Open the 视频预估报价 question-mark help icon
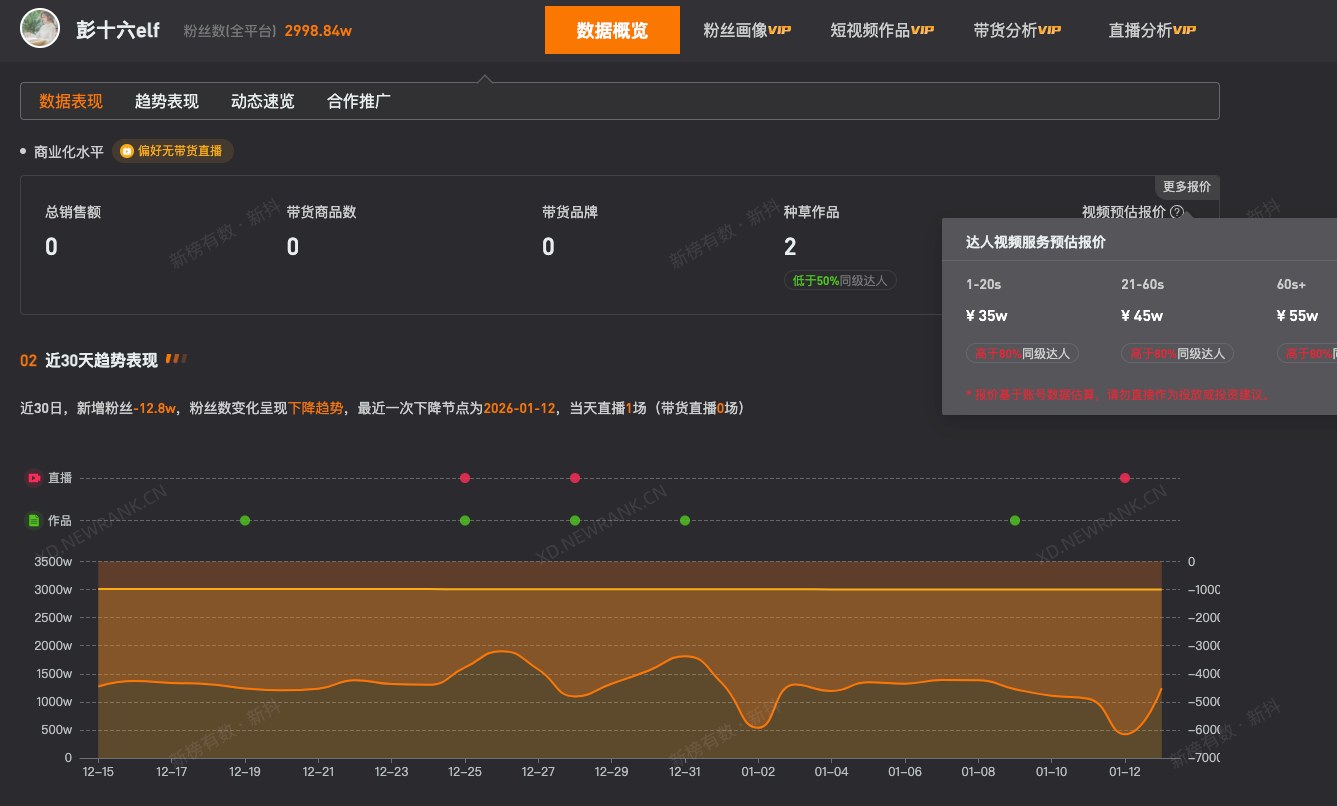1337x806 pixels. point(1176,211)
